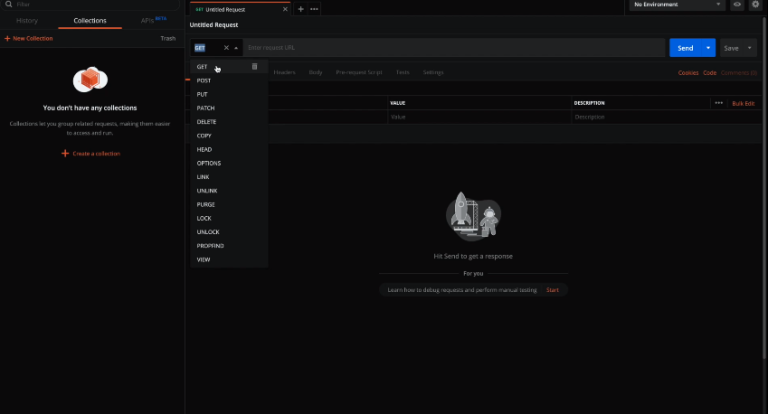Click the trash icon beside GET in dropdown

pyautogui.click(x=254, y=66)
